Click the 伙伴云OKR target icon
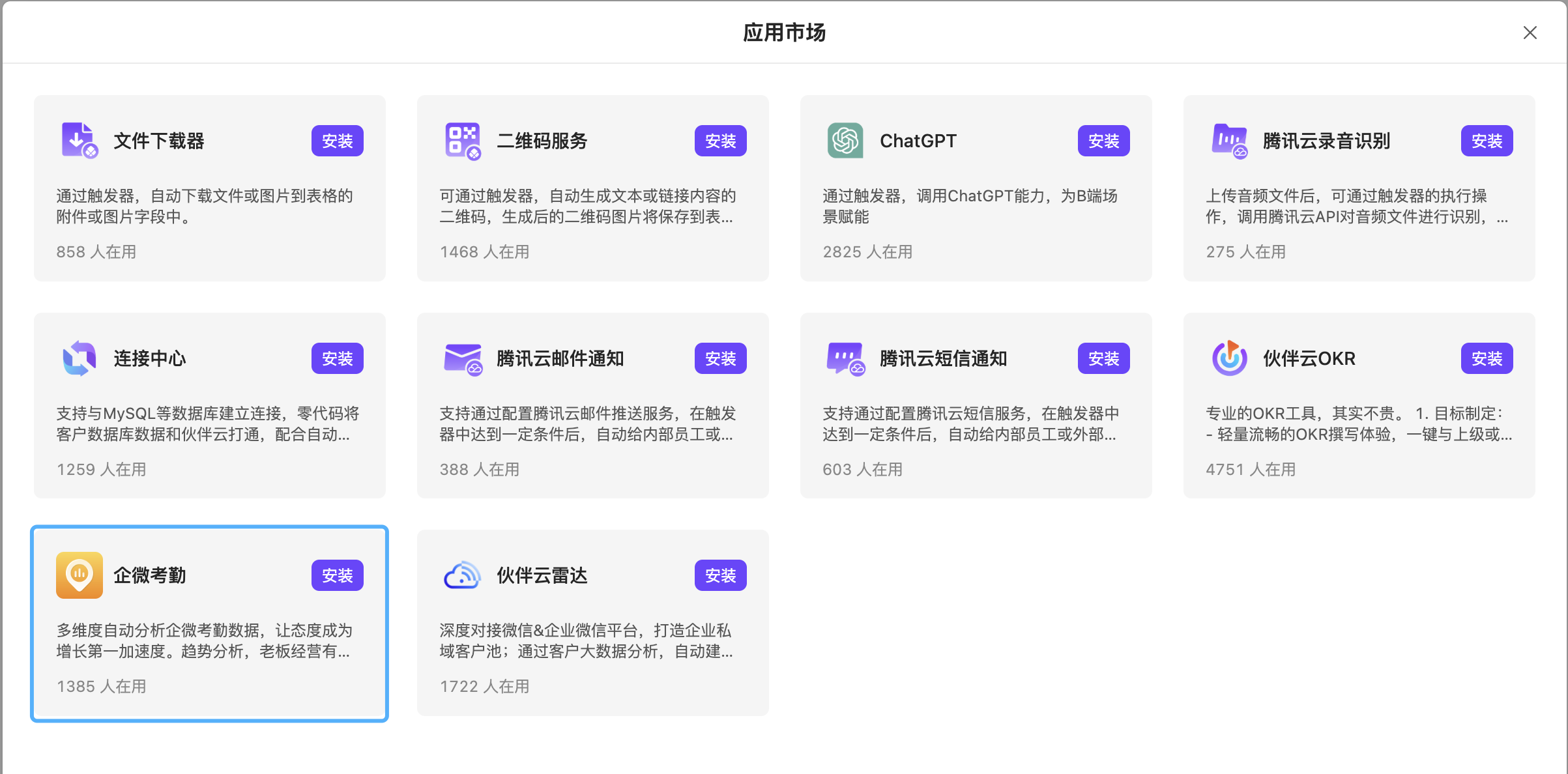Image resolution: width=1568 pixels, height=774 pixels. pos(1229,358)
